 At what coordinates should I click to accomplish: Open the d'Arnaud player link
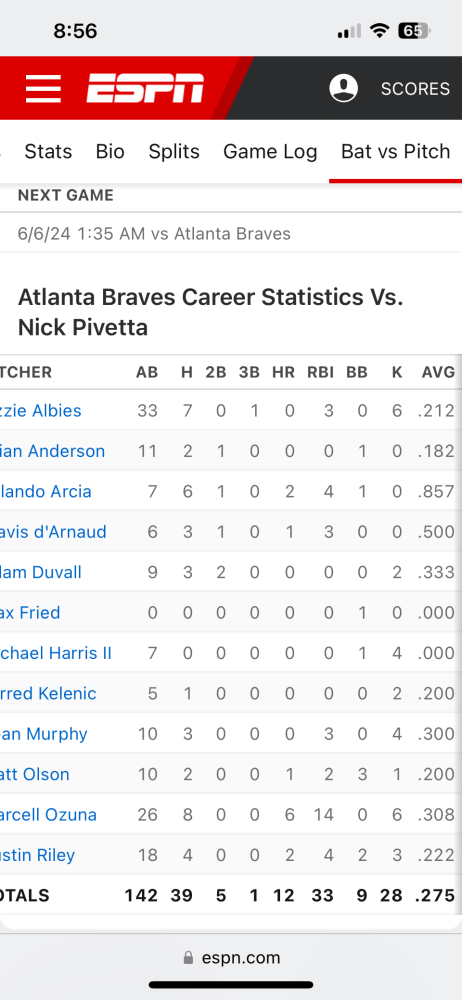(x=54, y=532)
